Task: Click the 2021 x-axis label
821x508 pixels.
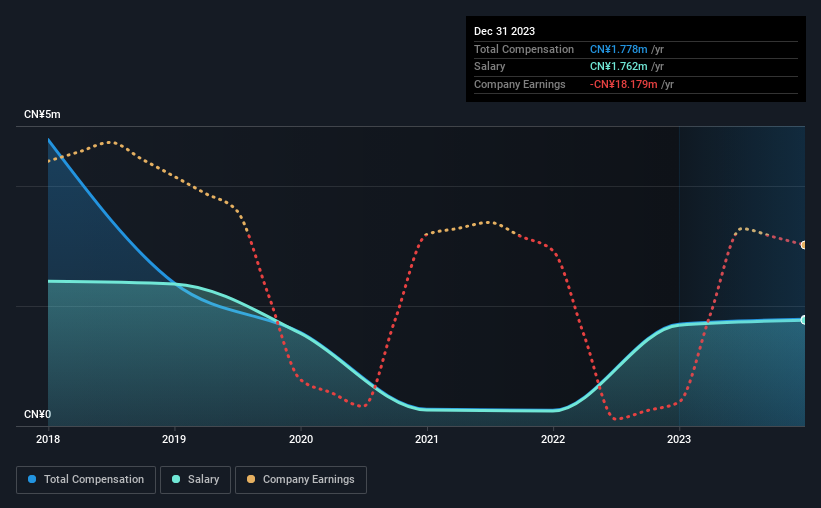Action: pos(427,439)
